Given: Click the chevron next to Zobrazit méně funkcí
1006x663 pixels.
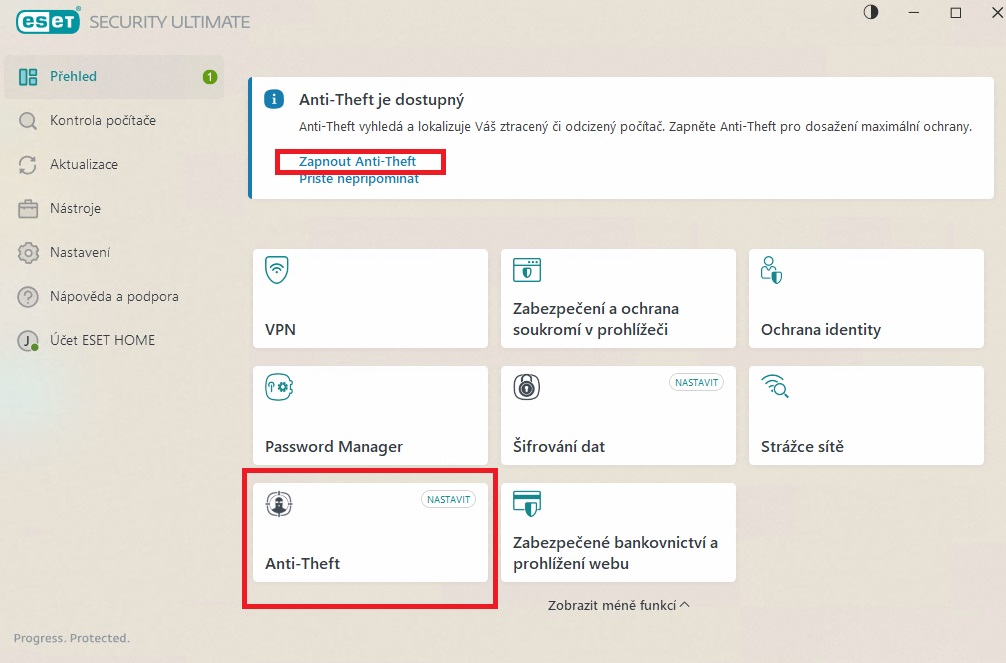Looking at the screenshot, I should coord(685,605).
